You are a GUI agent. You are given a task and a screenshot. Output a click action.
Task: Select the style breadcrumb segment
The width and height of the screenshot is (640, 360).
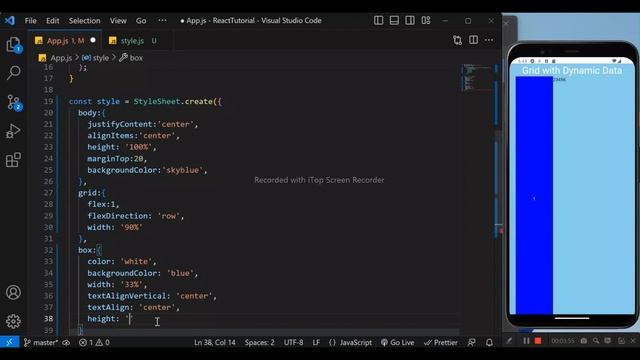coord(100,58)
